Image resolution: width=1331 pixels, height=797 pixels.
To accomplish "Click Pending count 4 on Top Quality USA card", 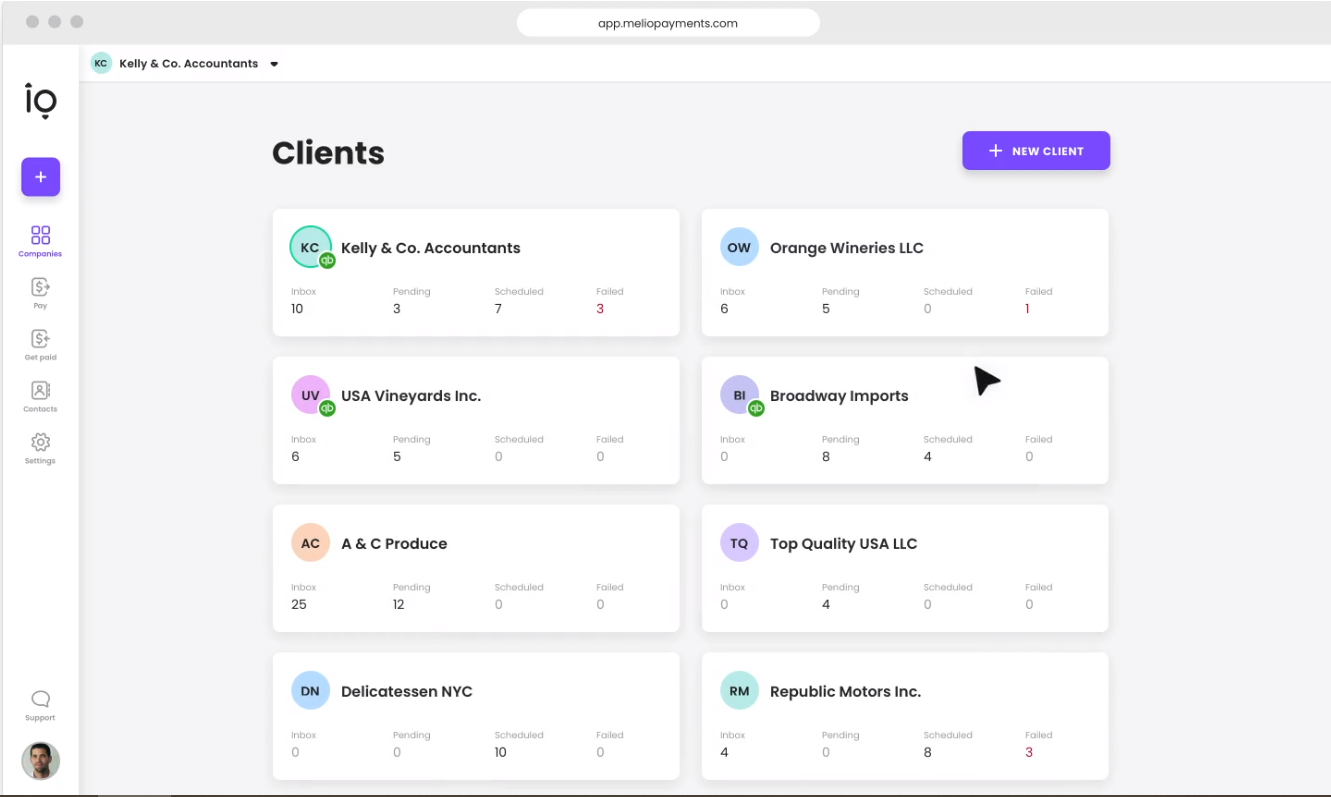I will [x=826, y=605].
